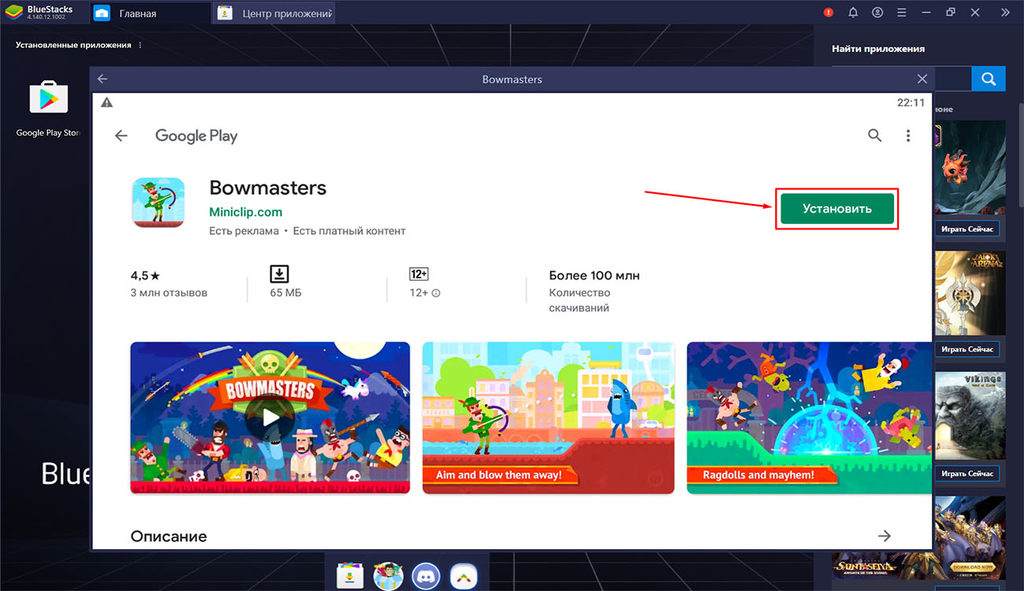Open Vikings game thumbnail
This screenshot has width=1024, height=591.
(970, 416)
